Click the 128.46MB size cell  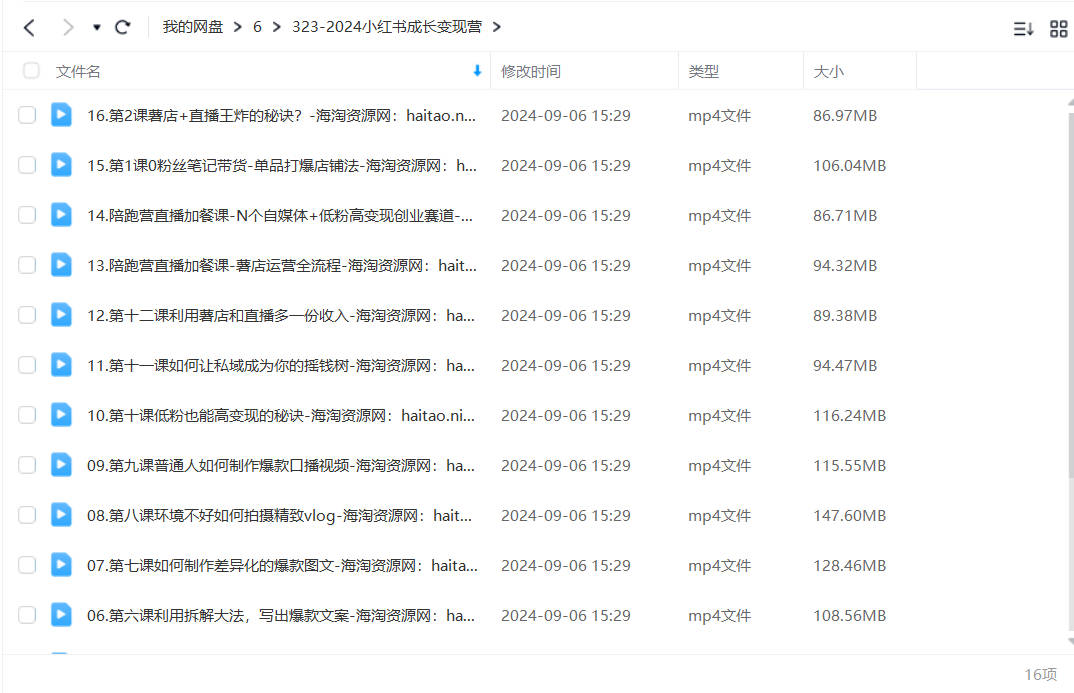[x=849, y=566]
